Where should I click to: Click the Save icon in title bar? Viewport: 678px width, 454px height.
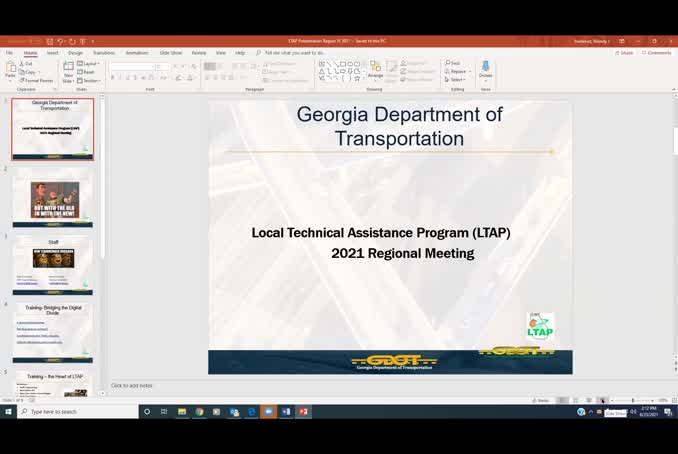[49, 41]
